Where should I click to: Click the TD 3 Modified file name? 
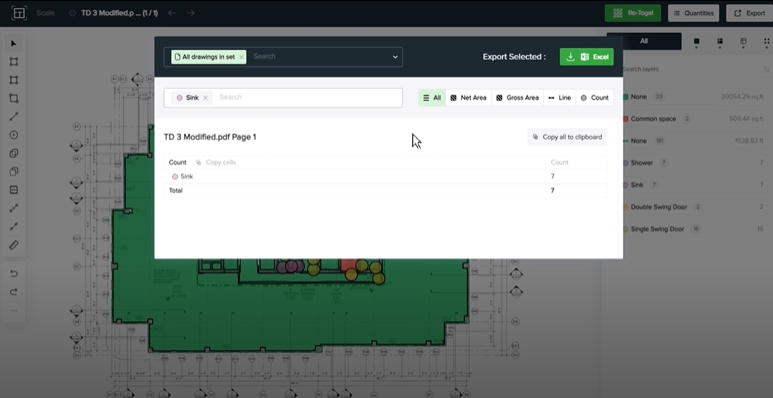pyautogui.click(x=119, y=13)
